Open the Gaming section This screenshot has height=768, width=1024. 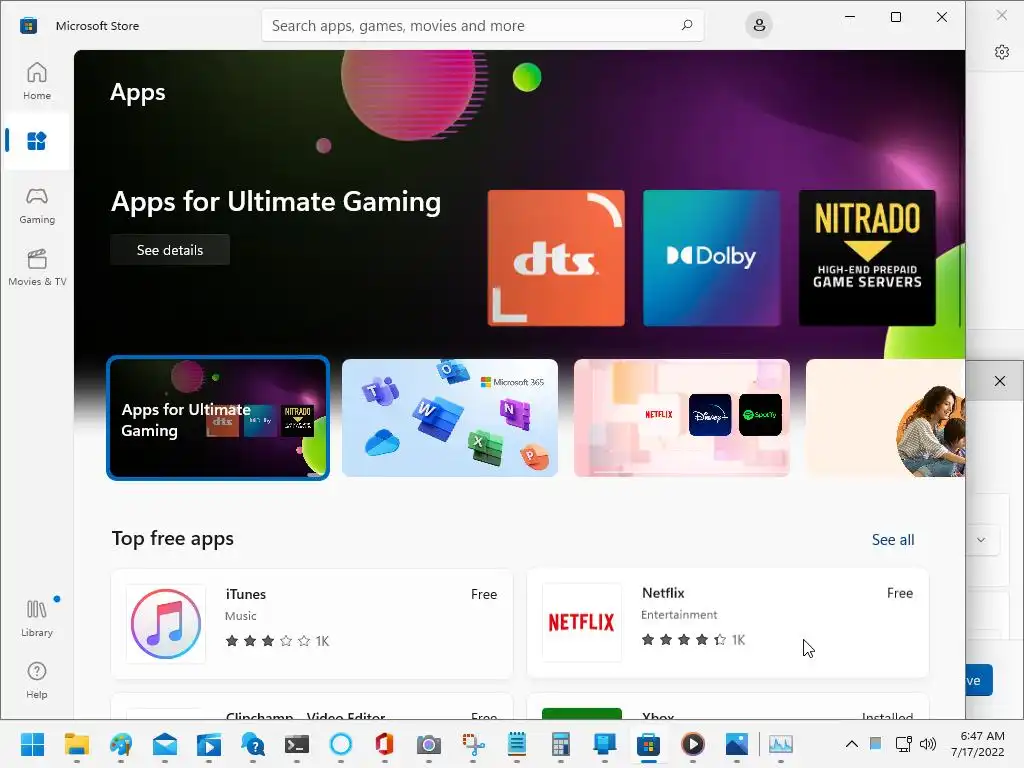click(37, 206)
